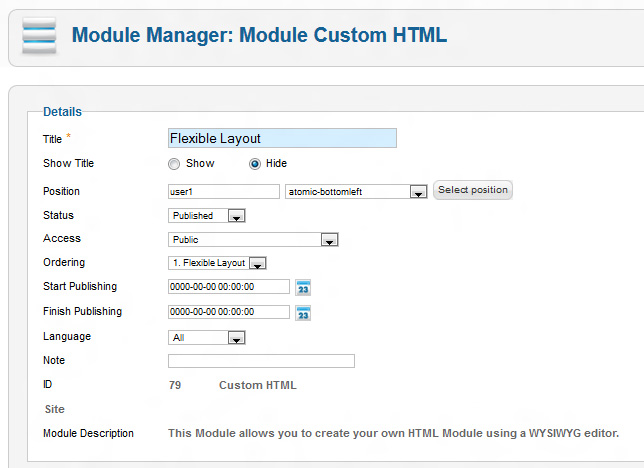This screenshot has height=468, width=644.
Task: Open the Finish Publishing calendar picker
Action: click(304, 312)
